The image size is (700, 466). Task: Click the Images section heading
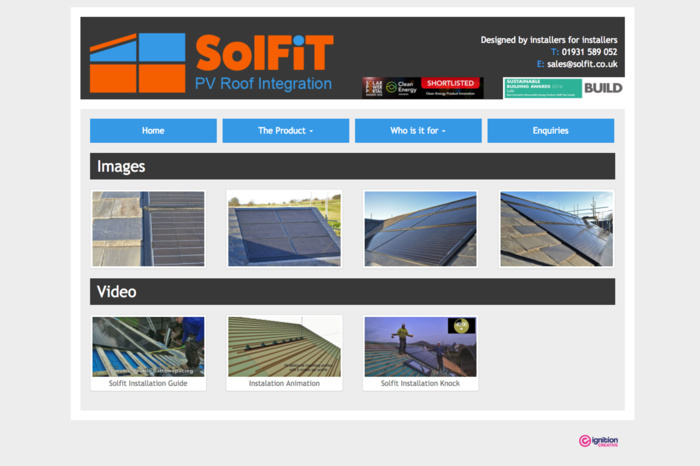[121, 166]
